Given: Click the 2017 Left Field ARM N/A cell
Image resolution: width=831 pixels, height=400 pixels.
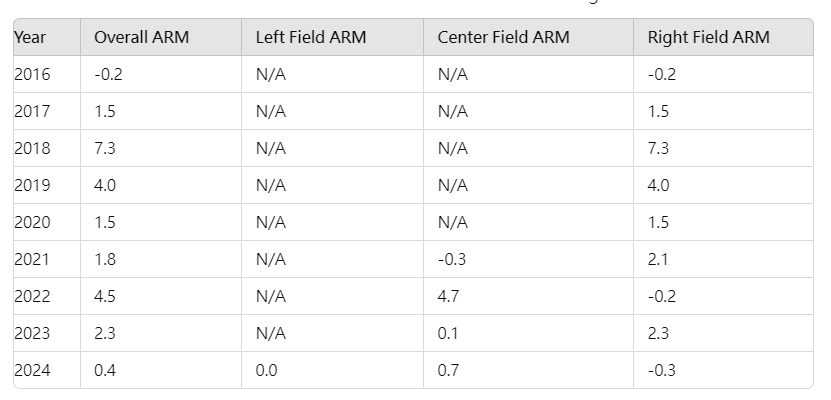Looking at the screenshot, I should pos(271,112).
